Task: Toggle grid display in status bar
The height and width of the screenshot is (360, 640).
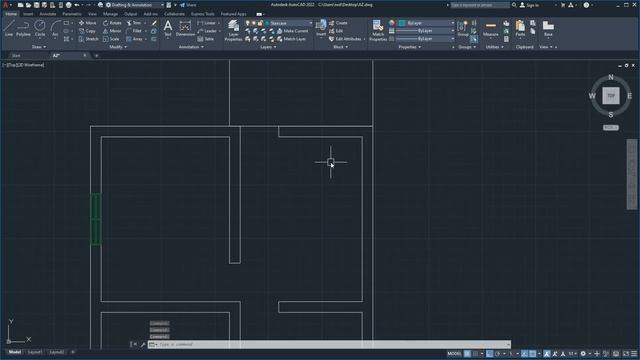Action: point(467,353)
